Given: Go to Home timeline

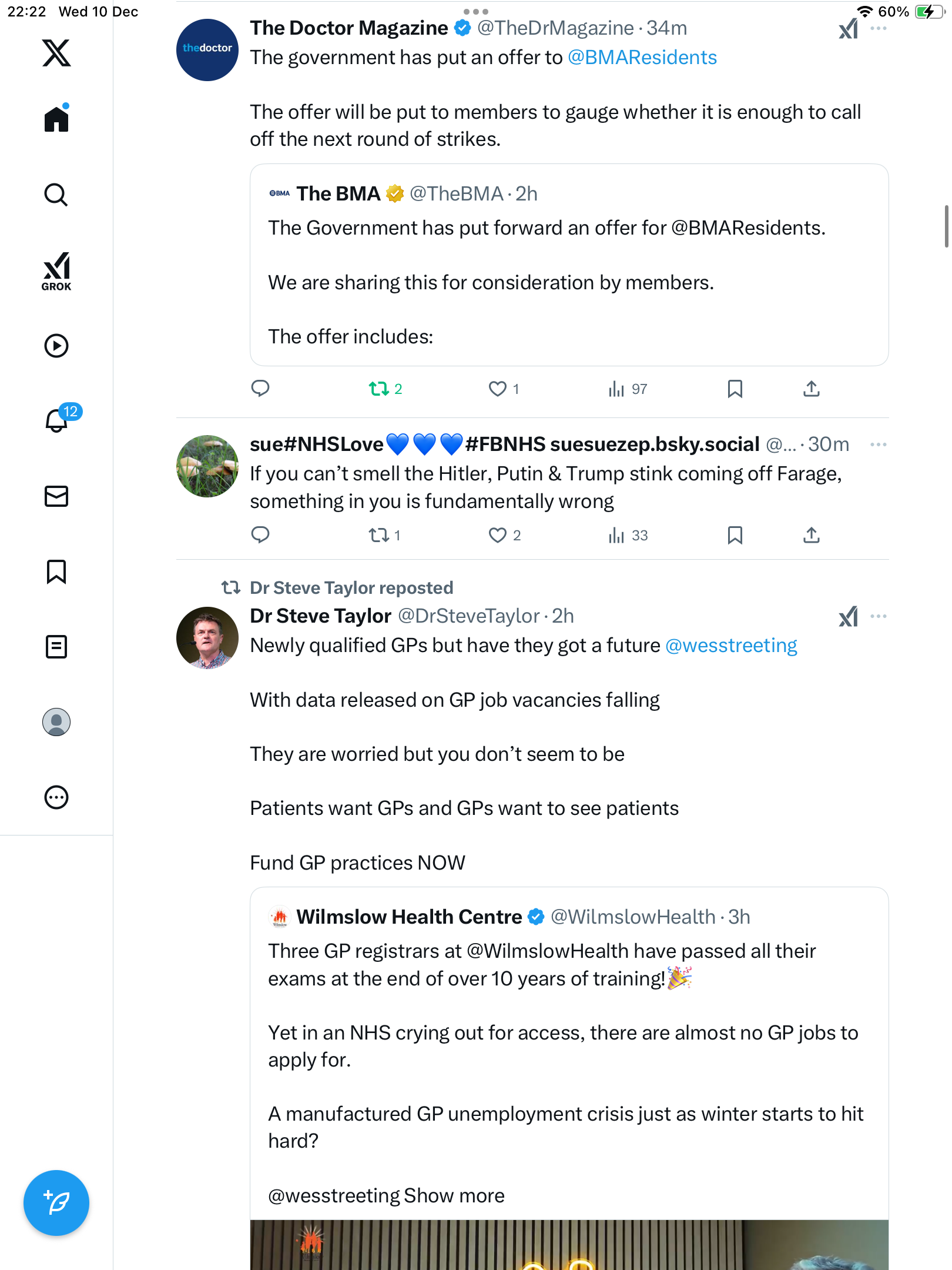Looking at the screenshot, I should pos(56,119).
